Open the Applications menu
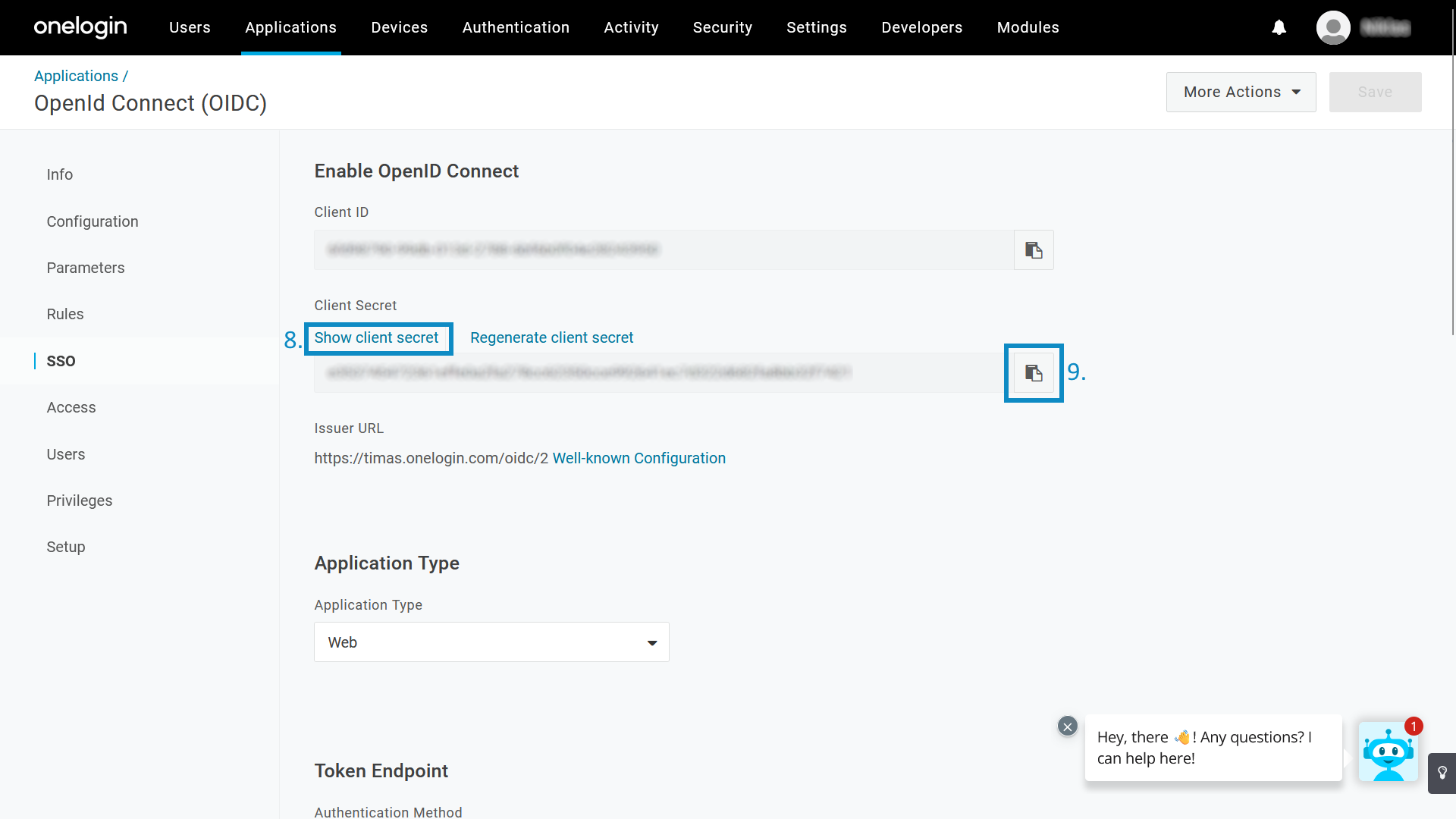The image size is (1456, 819). point(290,27)
